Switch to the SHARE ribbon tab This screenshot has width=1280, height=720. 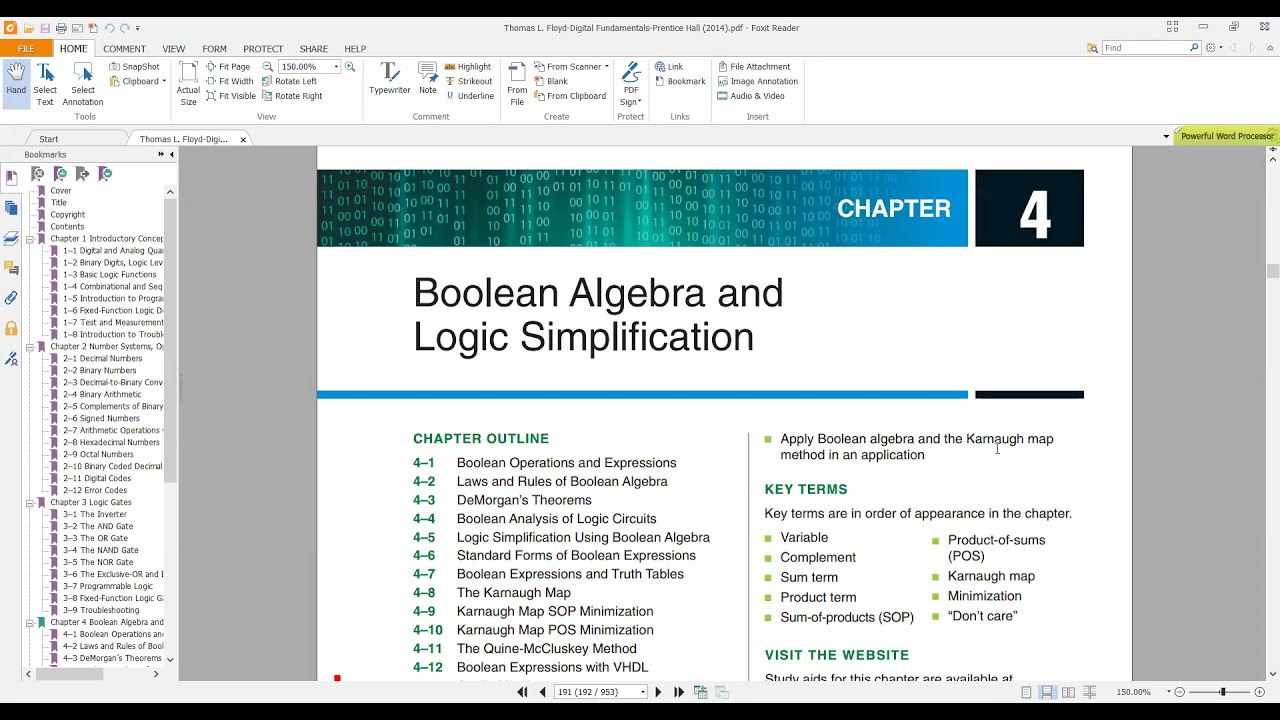[314, 48]
